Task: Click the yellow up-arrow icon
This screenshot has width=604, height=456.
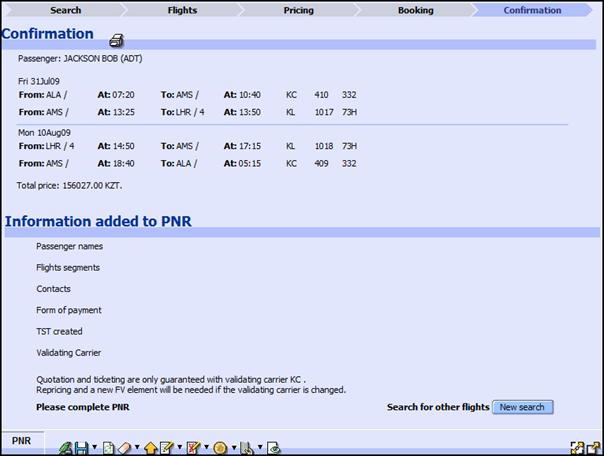Action: [150, 448]
